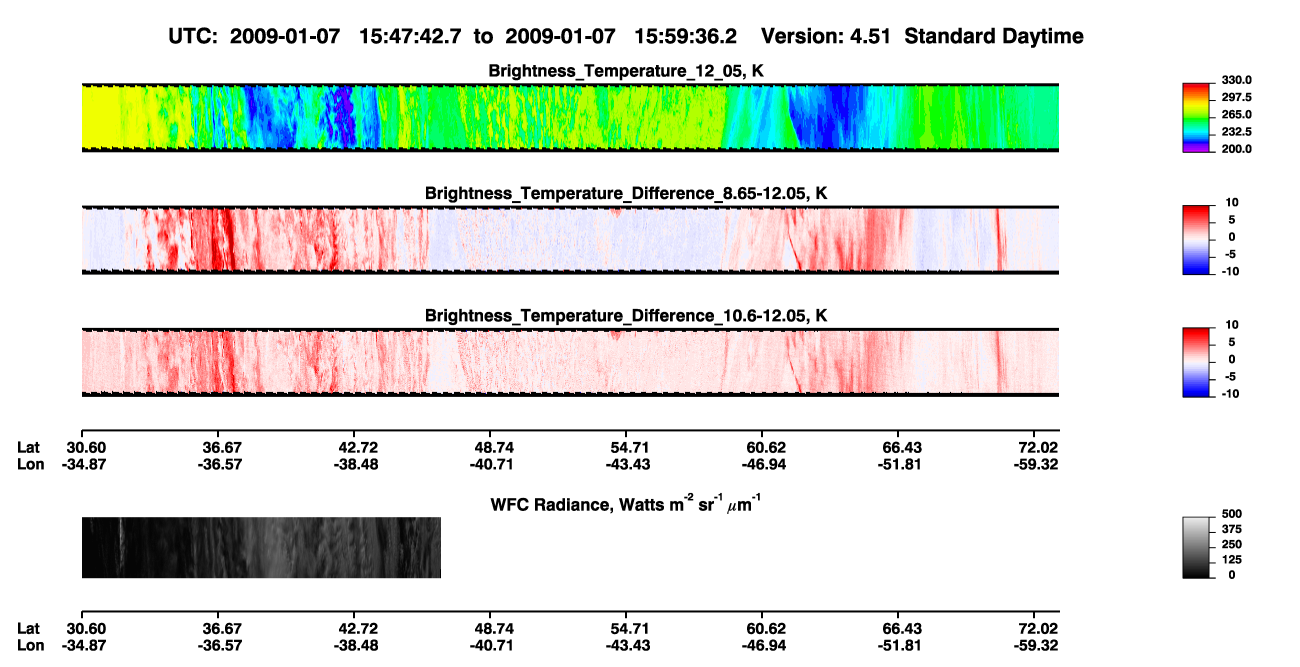Viewport: 1300px width, 667px height.
Task: Click the '500' label on the grayscale colorbar
Action: (1232, 516)
